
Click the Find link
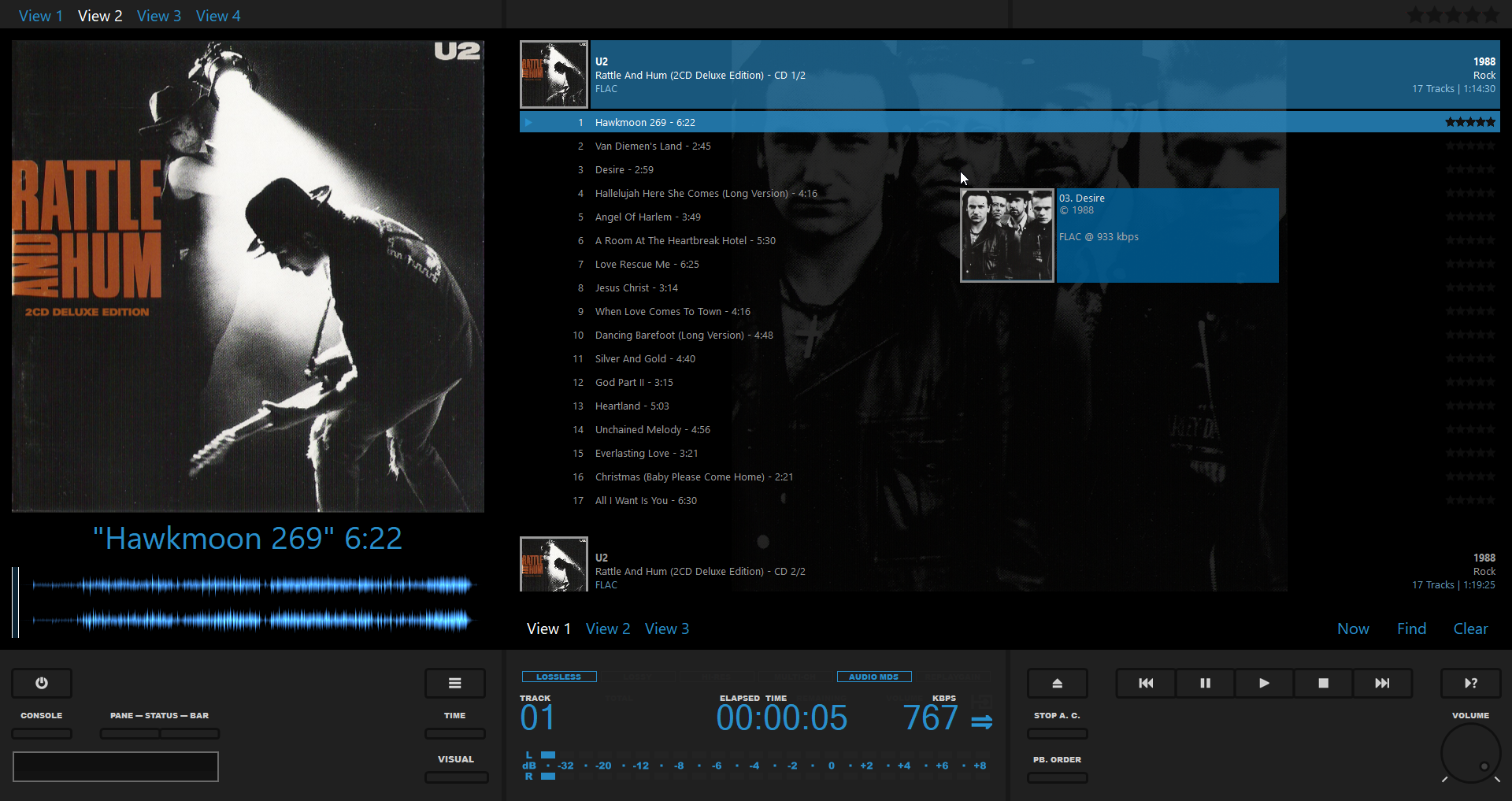pyautogui.click(x=1412, y=629)
